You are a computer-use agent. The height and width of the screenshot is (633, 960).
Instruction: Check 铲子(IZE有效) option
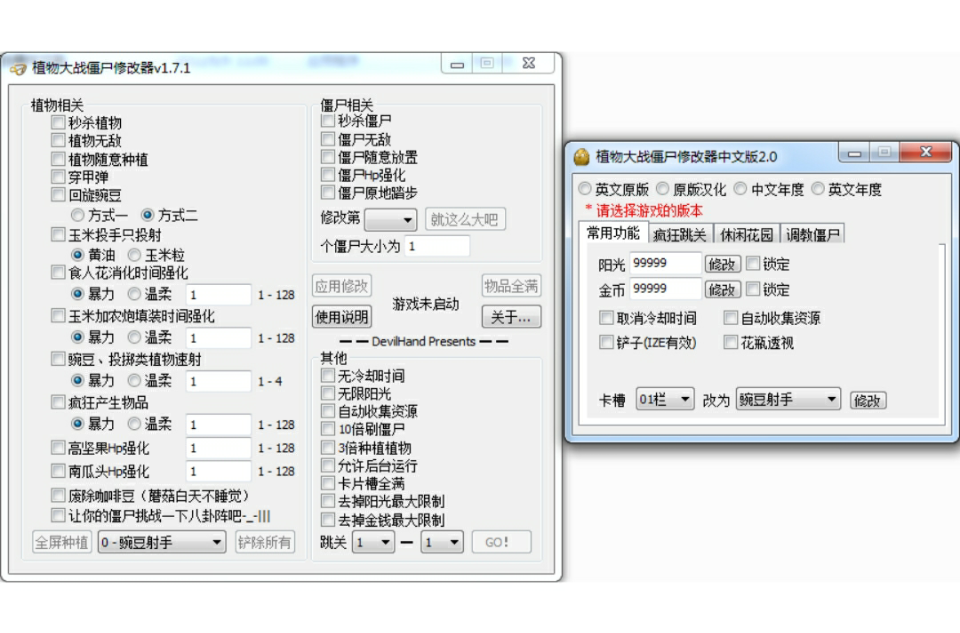click(606, 342)
